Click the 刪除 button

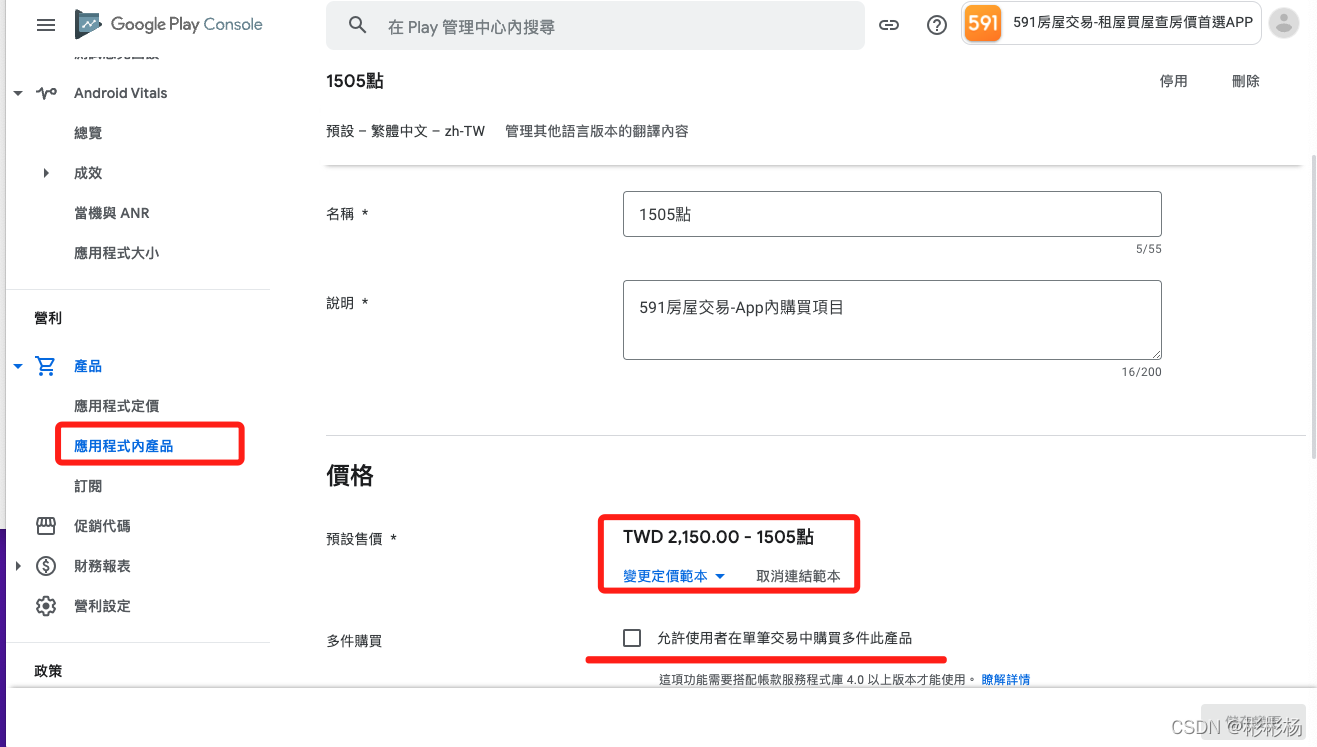tap(1246, 81)
